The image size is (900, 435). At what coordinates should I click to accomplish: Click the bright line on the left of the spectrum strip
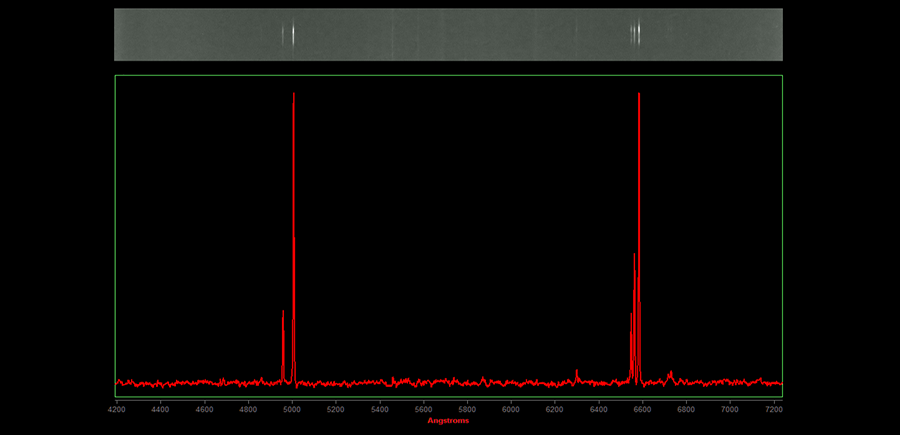(292, 34)
